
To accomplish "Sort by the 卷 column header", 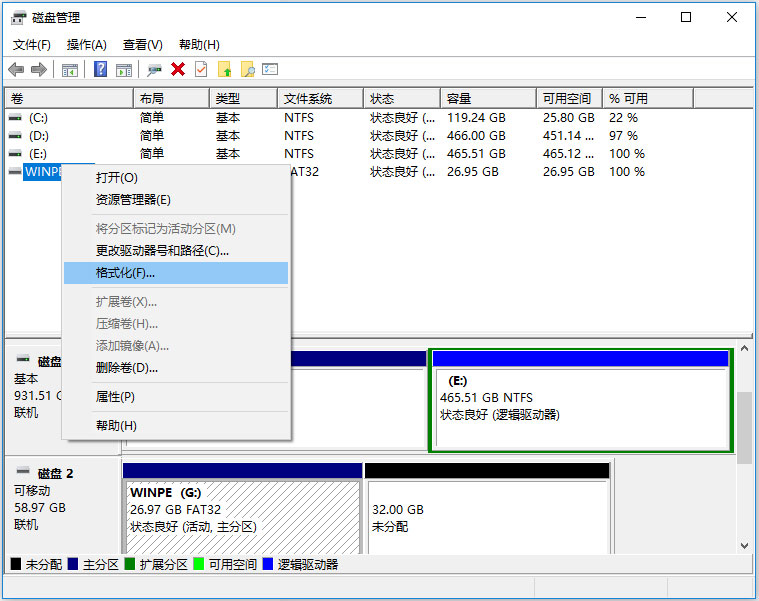I will click(69, 99).
